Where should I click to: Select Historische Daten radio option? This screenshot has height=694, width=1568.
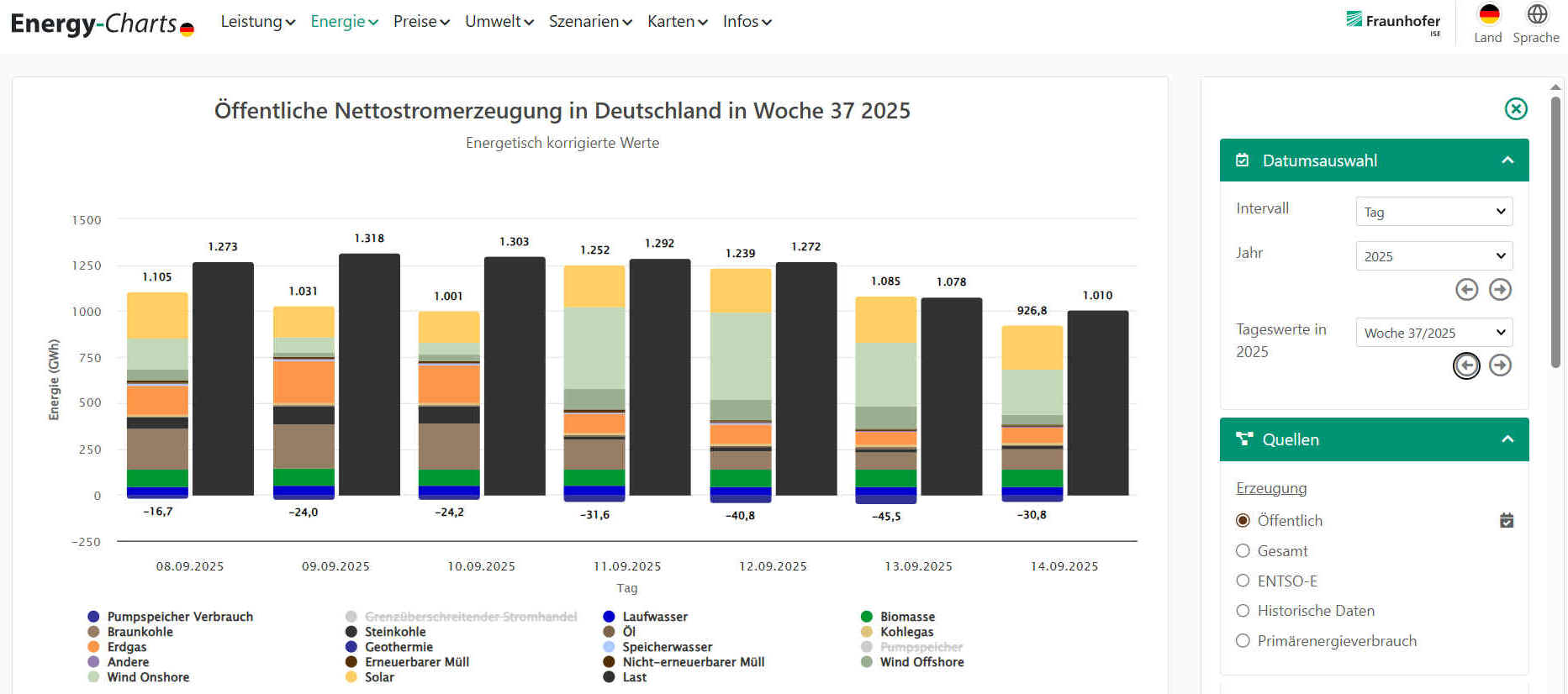[x=1243, y=611]
